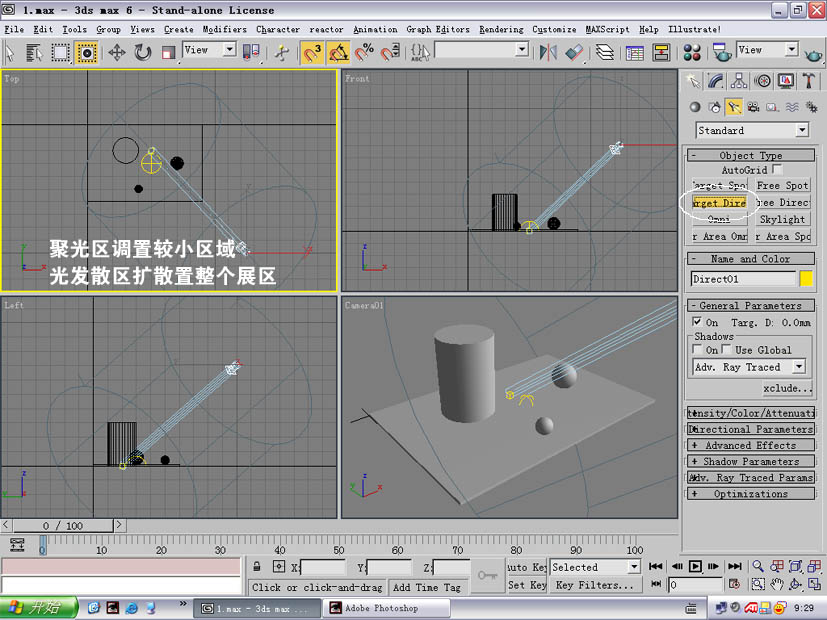Image resolution: width=827 pixels, height=620 pixels.
Task: Click the yellow object color swatch
Action: pos(806,278)
